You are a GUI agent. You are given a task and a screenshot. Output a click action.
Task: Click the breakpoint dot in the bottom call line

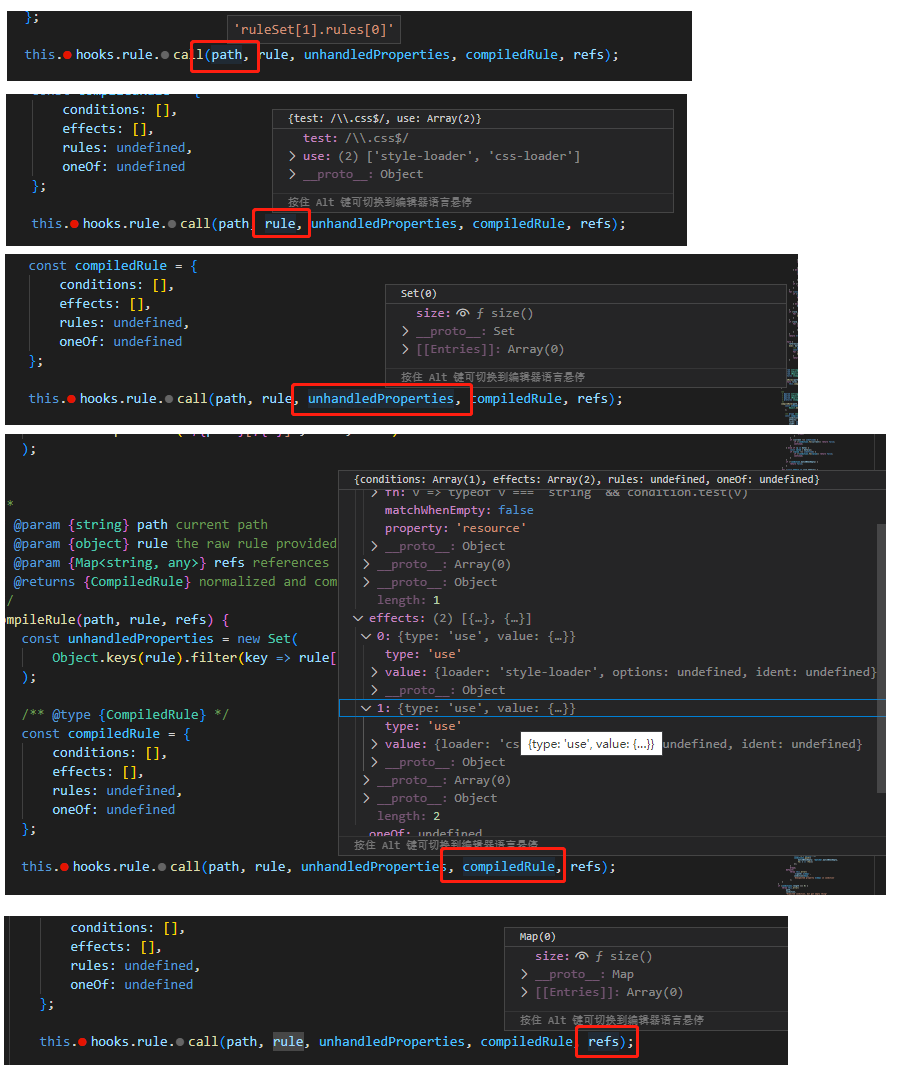coord(80,1041)
